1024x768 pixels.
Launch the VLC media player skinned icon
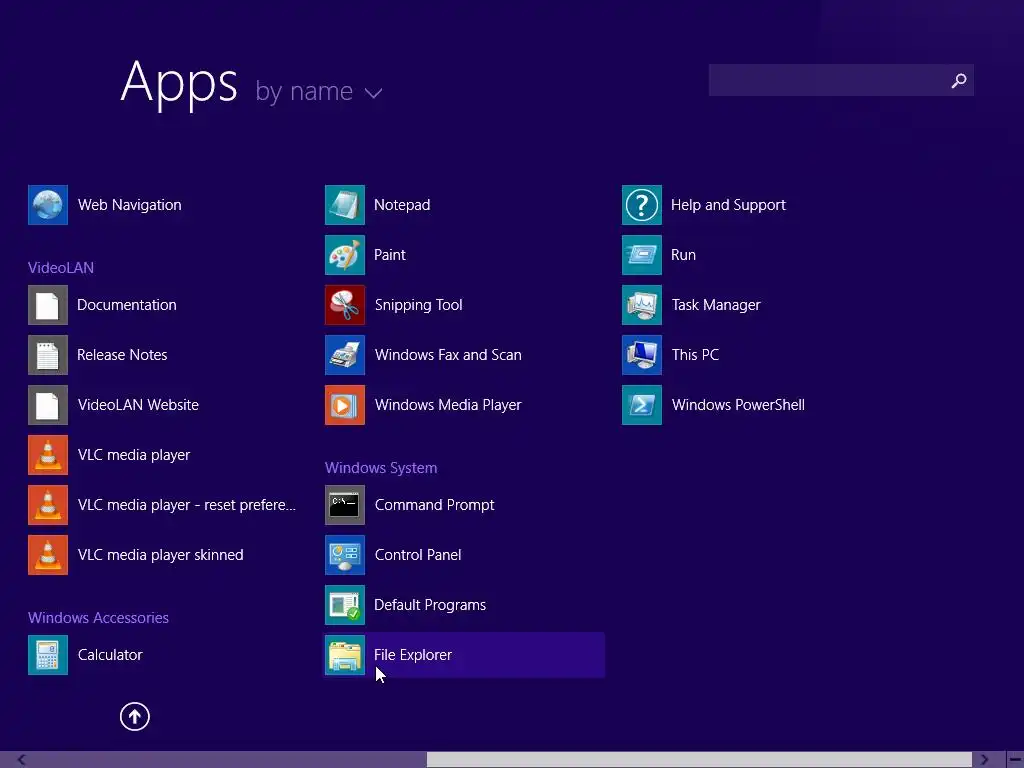pos(48,554)
